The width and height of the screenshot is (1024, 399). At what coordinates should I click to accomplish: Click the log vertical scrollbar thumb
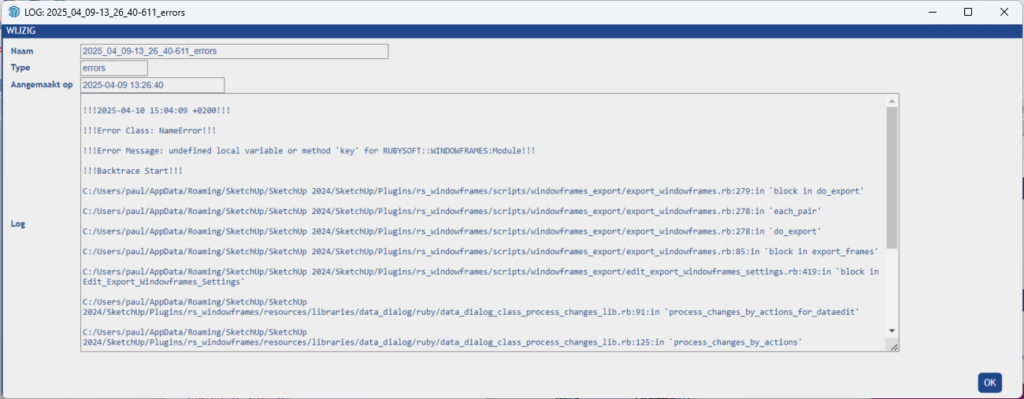coord(892,178)
